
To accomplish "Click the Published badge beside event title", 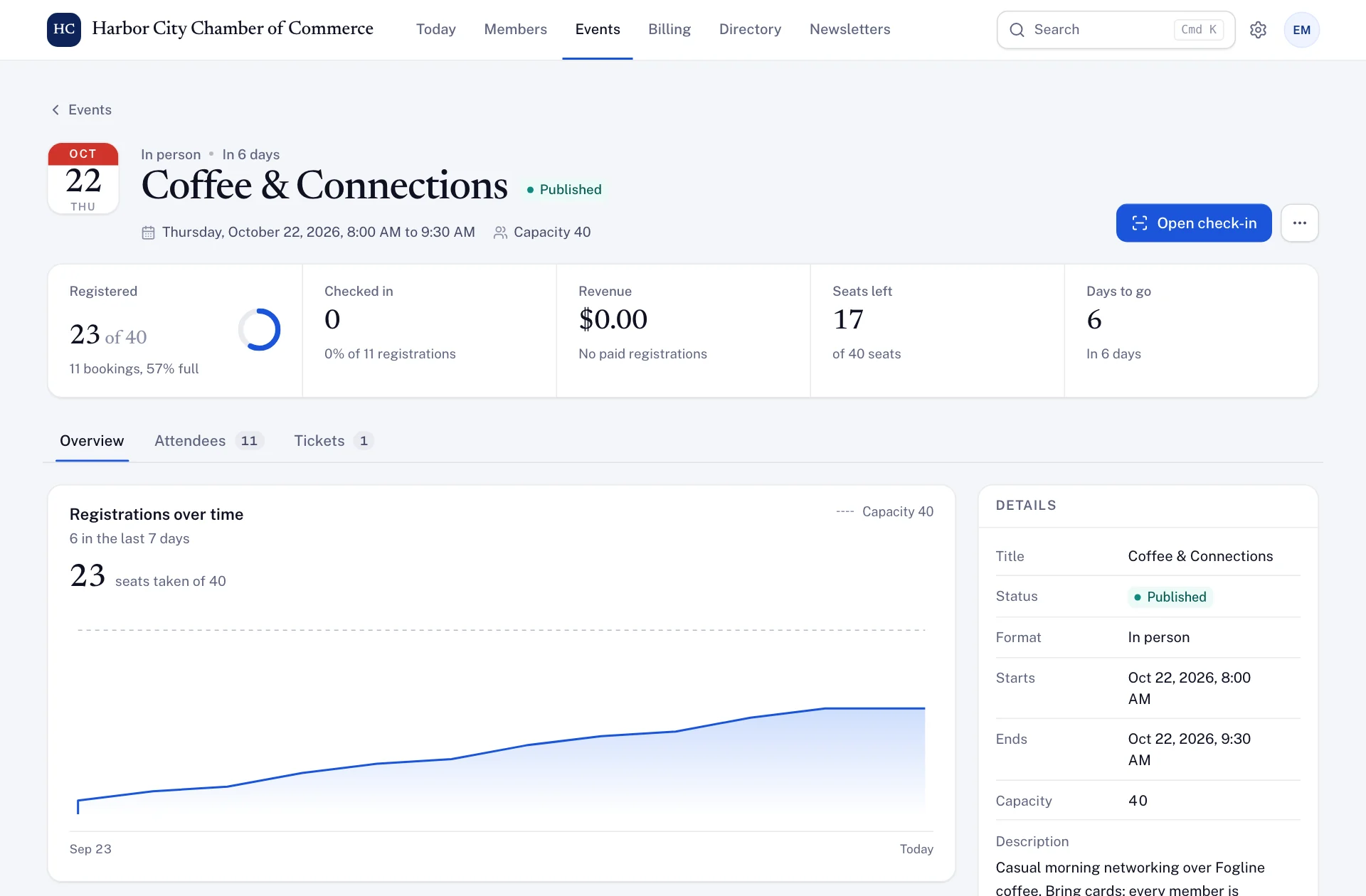I will pos(565,190).
